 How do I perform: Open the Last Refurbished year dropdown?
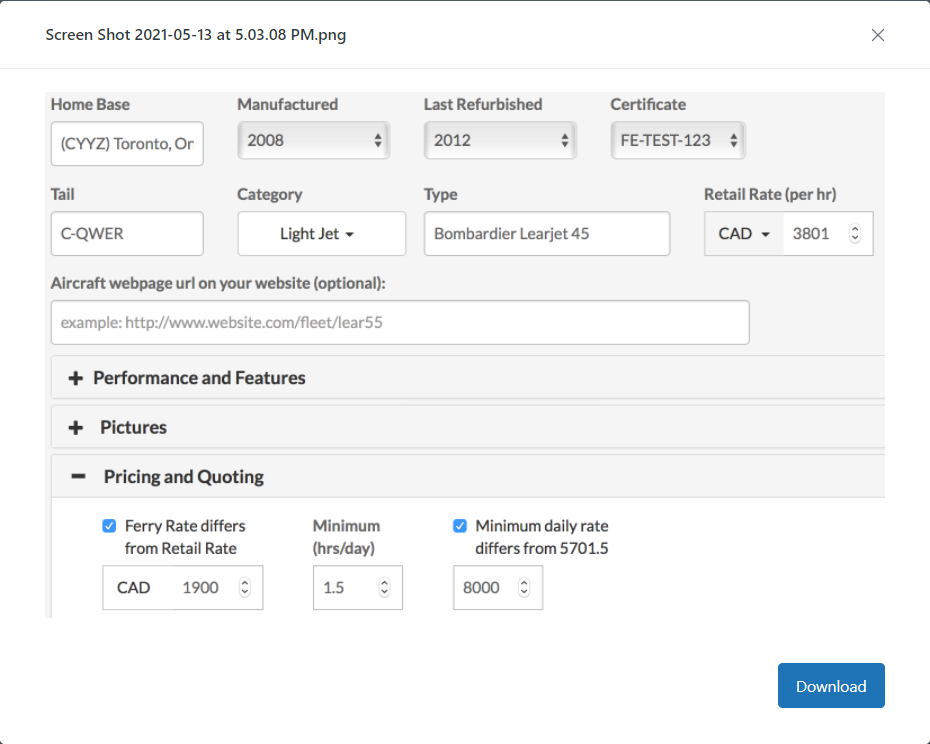[x=500, y=141]
